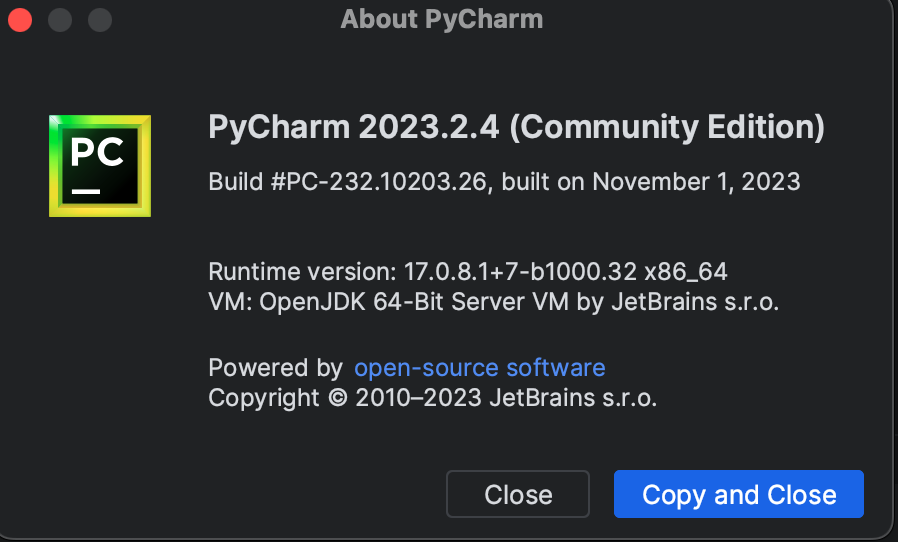
Task: Click the About PyCharm title bar text
Action: [441, 19]
